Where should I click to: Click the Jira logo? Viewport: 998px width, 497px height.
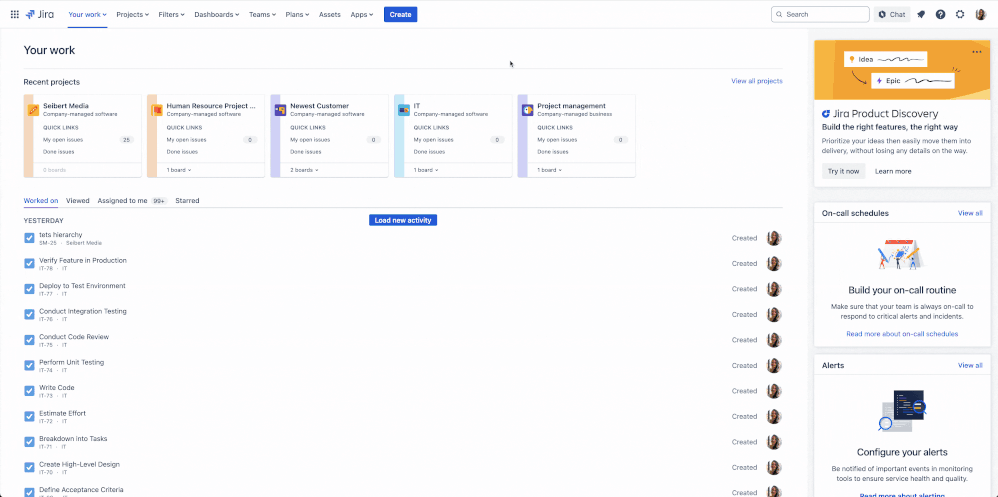pyautogui.click(x=39, y=14)
